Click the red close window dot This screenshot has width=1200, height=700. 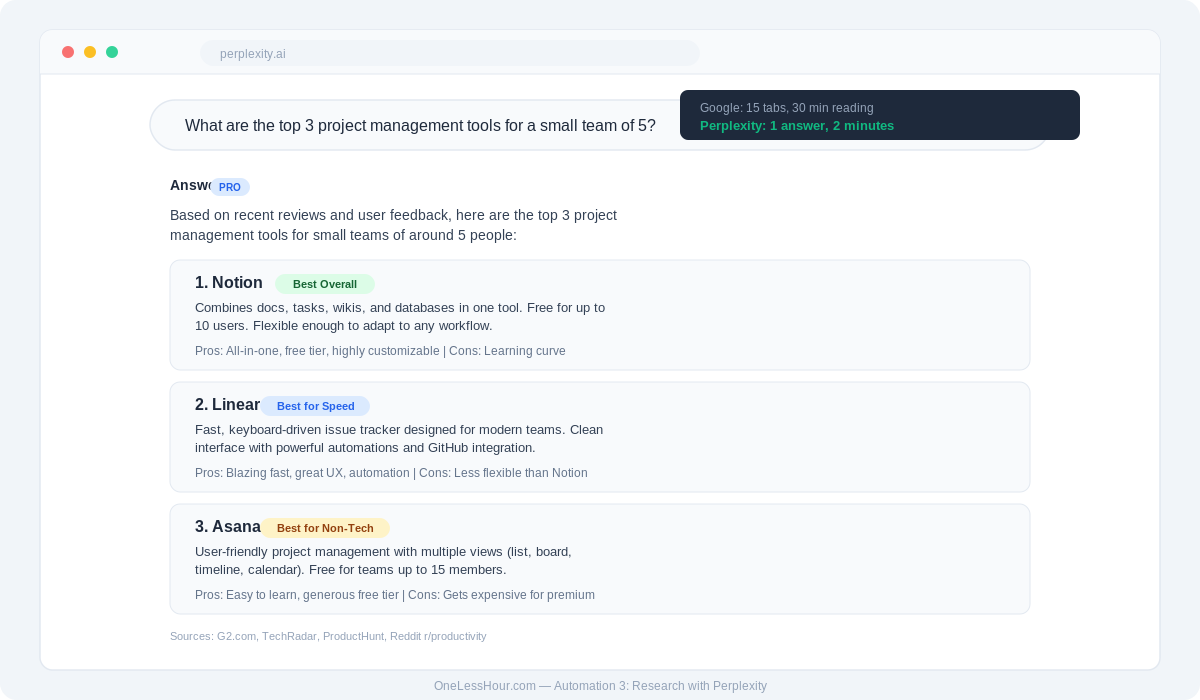point(68,52)
